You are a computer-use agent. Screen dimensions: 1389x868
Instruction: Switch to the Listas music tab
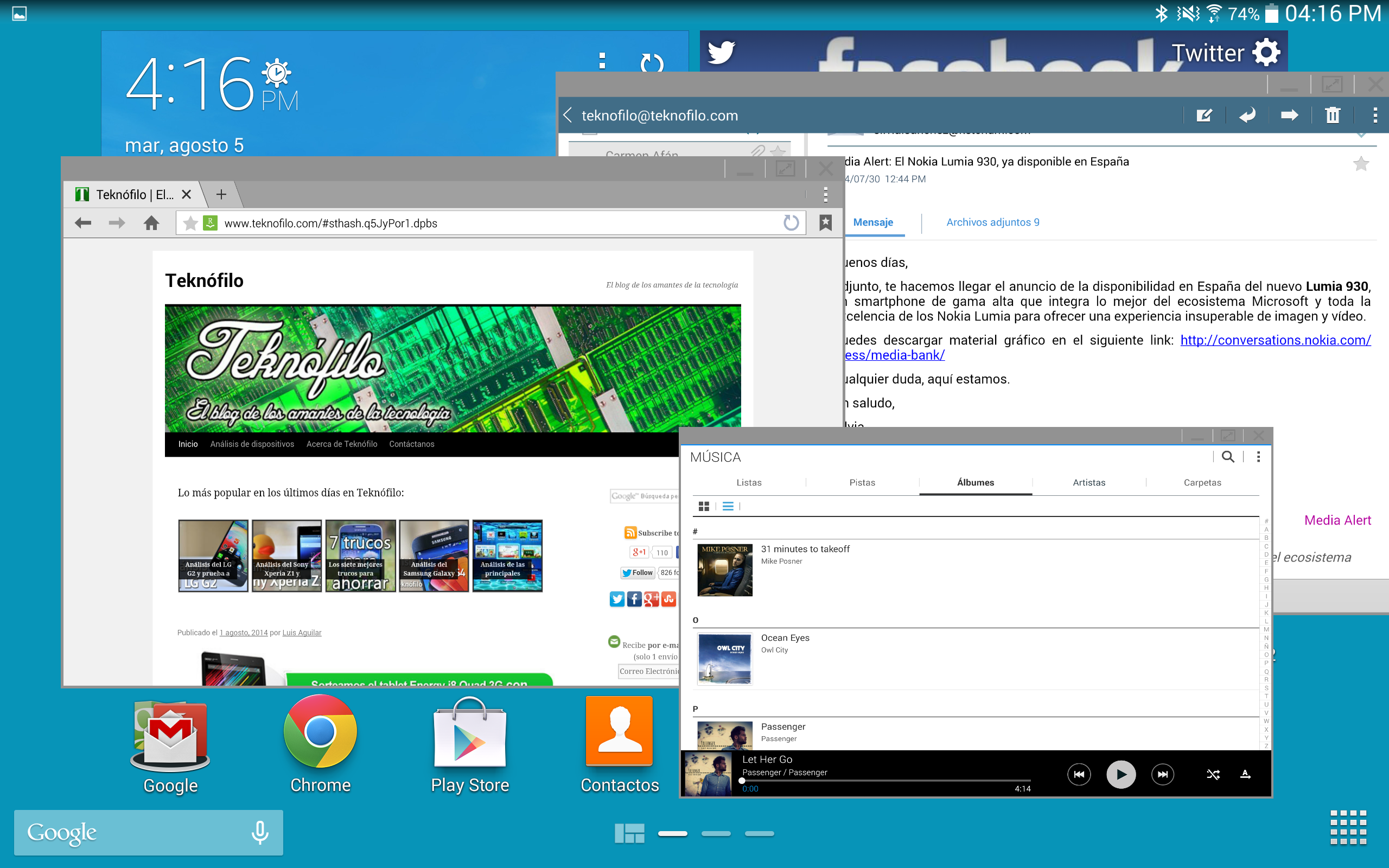coord(749,482)
